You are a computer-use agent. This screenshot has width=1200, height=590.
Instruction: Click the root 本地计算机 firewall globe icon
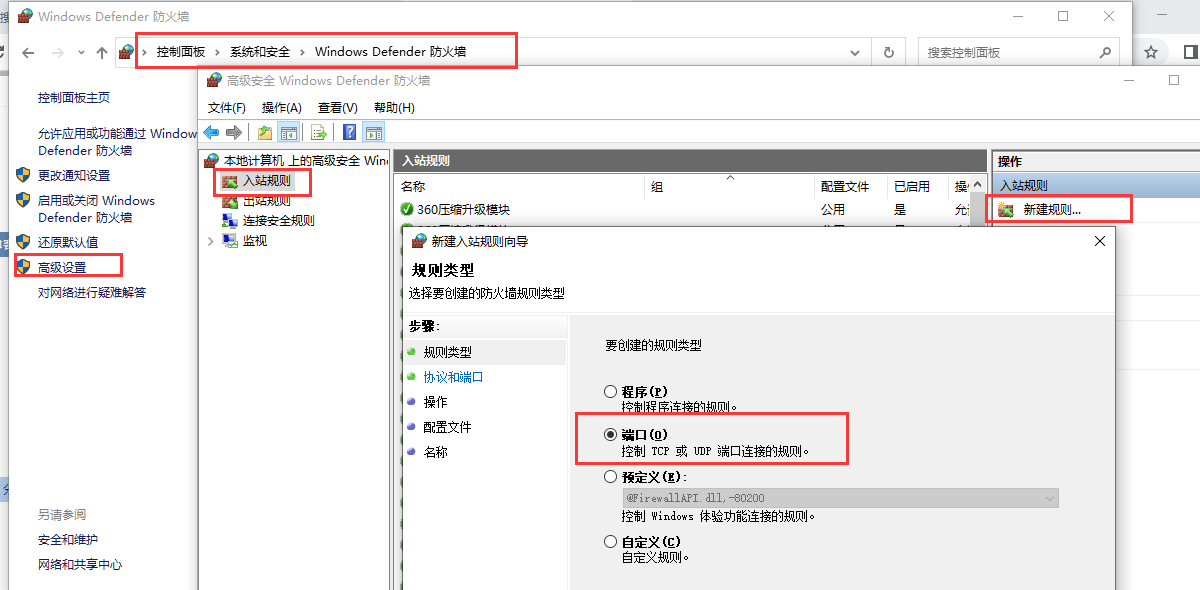pos(211,160)
